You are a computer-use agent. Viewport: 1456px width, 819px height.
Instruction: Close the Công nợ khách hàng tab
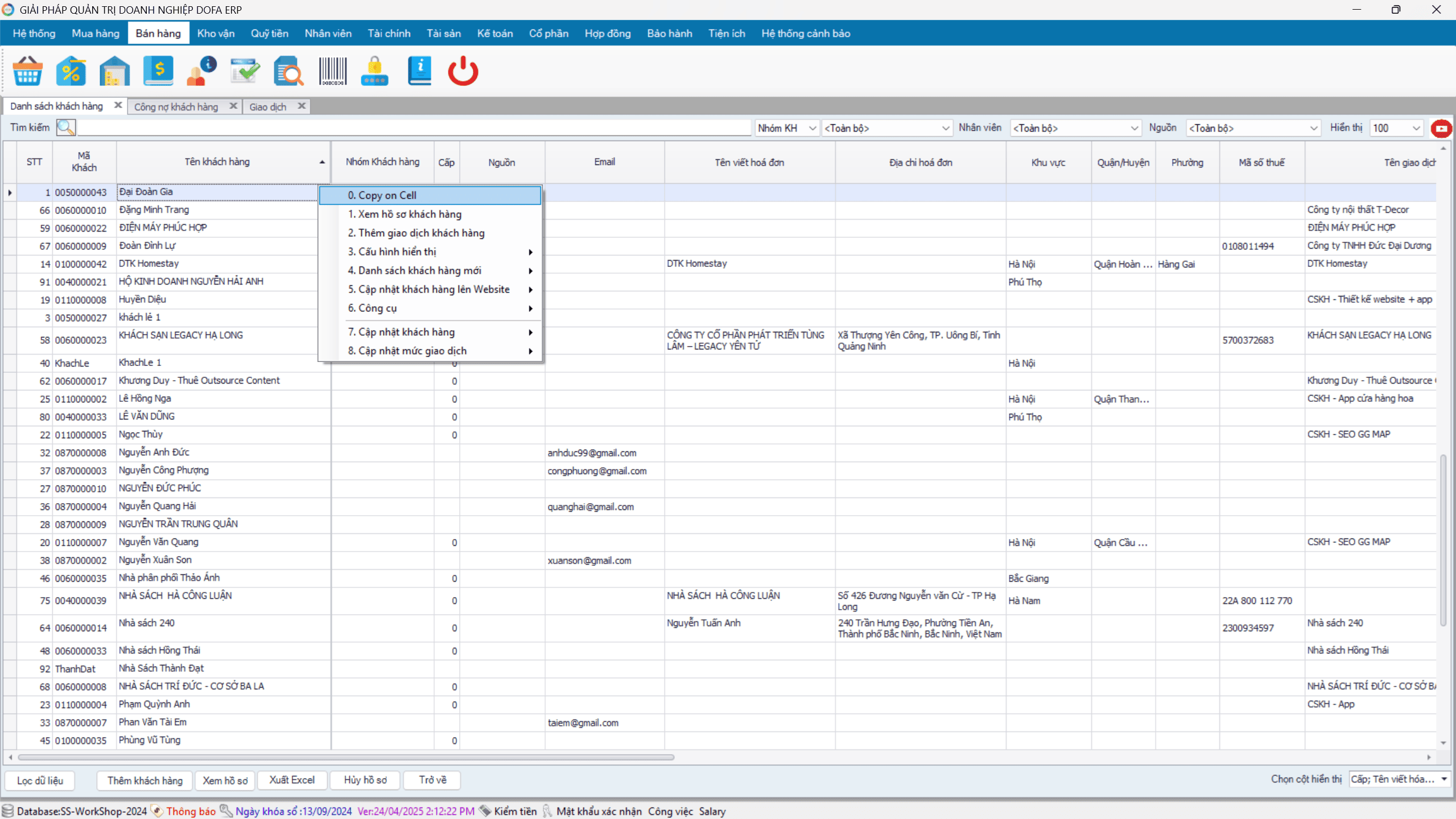pos(233,106)
